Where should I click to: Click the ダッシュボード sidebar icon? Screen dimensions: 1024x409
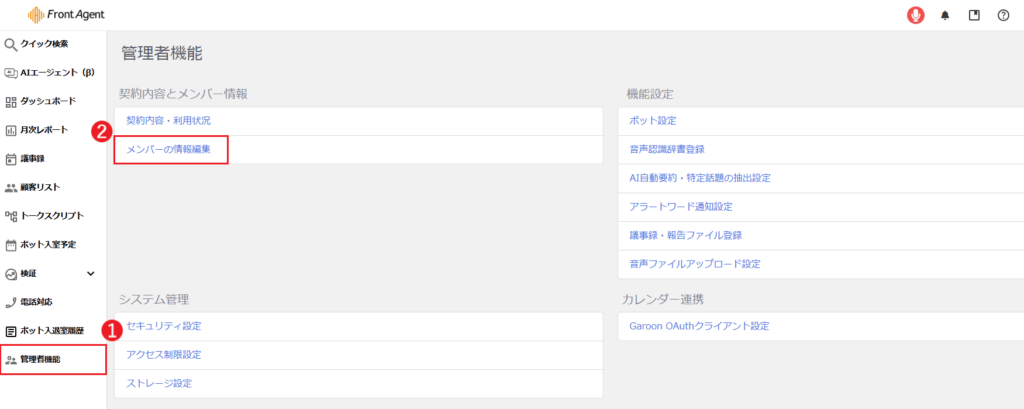click(11, 101)
